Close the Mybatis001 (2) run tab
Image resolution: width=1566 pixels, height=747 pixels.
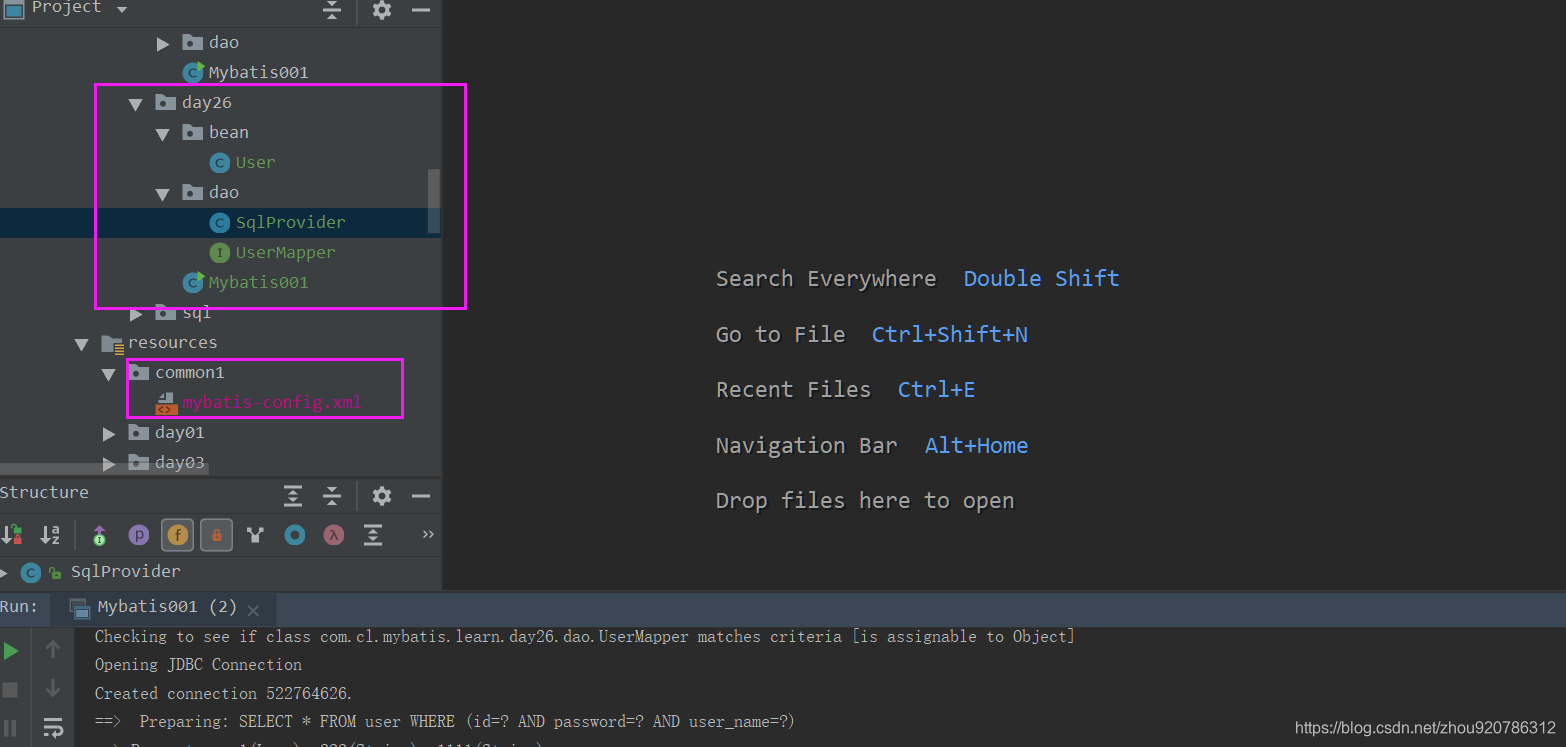pyautogui.click(x=253, y=610)
